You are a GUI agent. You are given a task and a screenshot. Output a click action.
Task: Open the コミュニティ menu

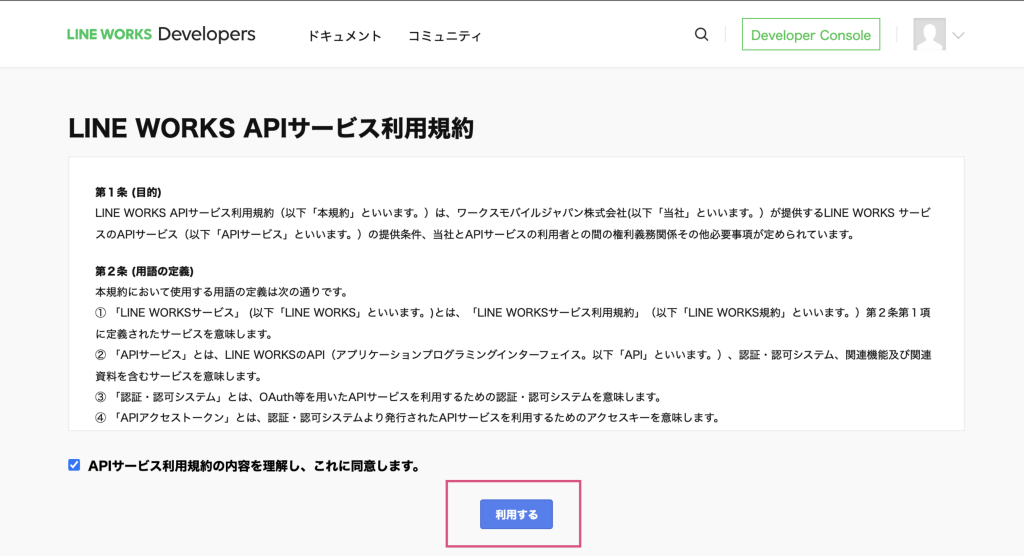click(x=444, y=36)
